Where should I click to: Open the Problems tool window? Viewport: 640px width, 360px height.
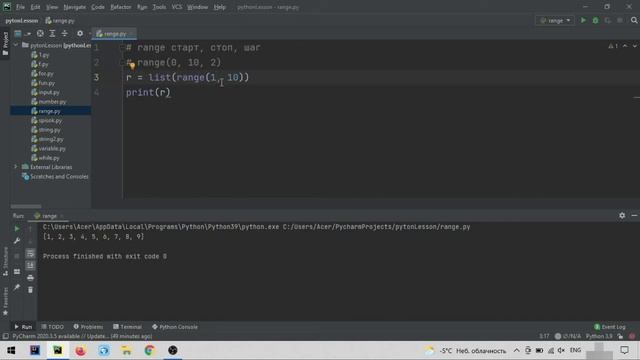(x=88, y=327)
